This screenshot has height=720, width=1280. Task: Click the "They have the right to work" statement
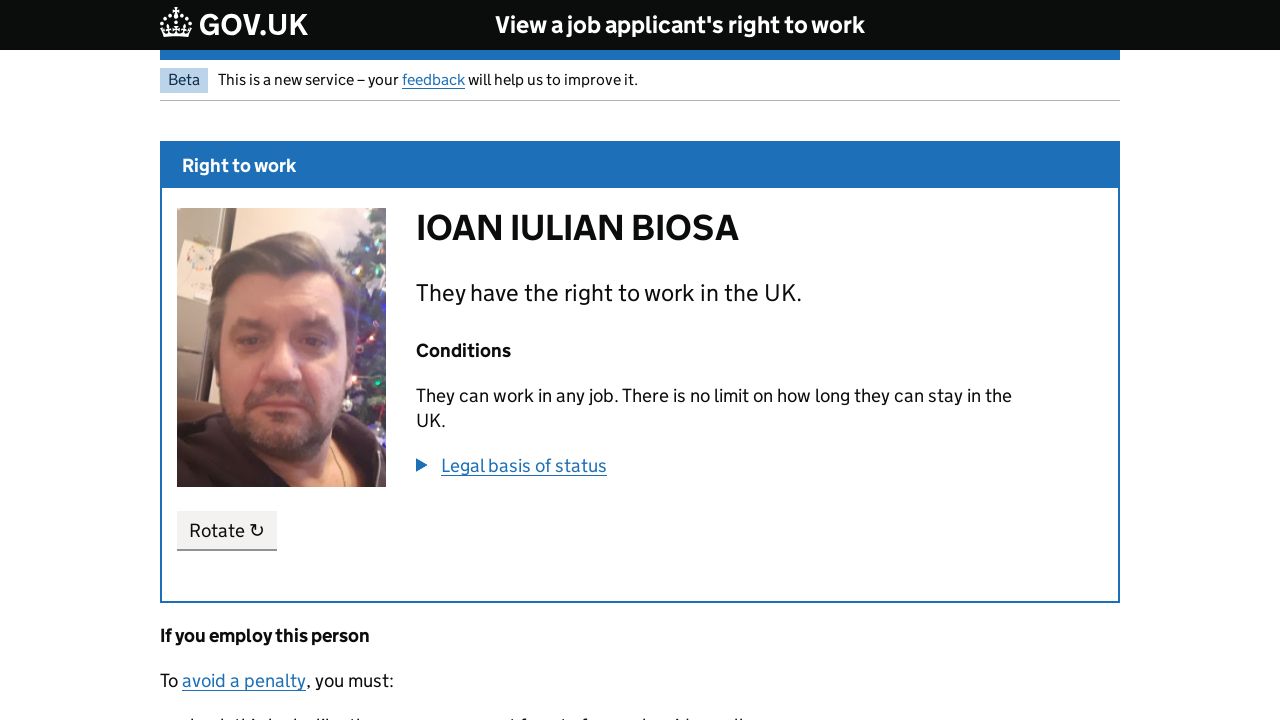click(608, 293)
